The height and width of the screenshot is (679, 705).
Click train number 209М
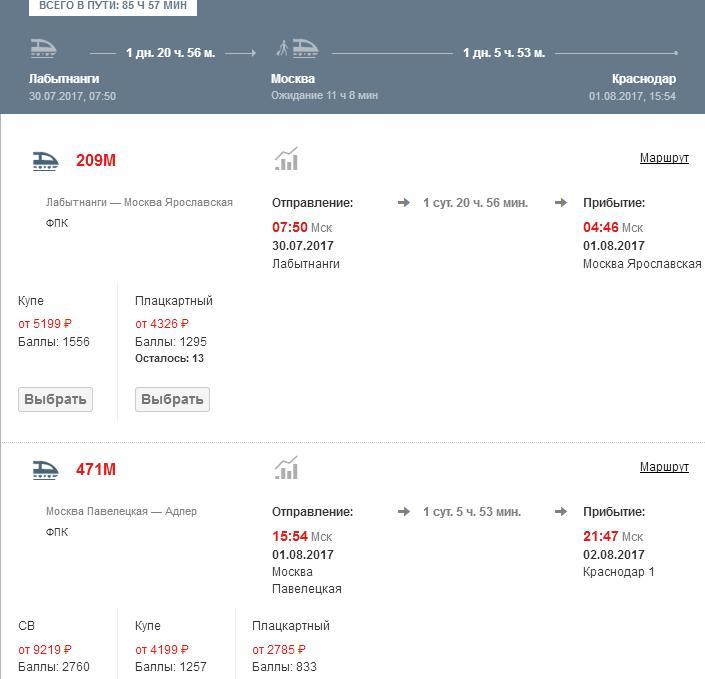coord(96,161)
